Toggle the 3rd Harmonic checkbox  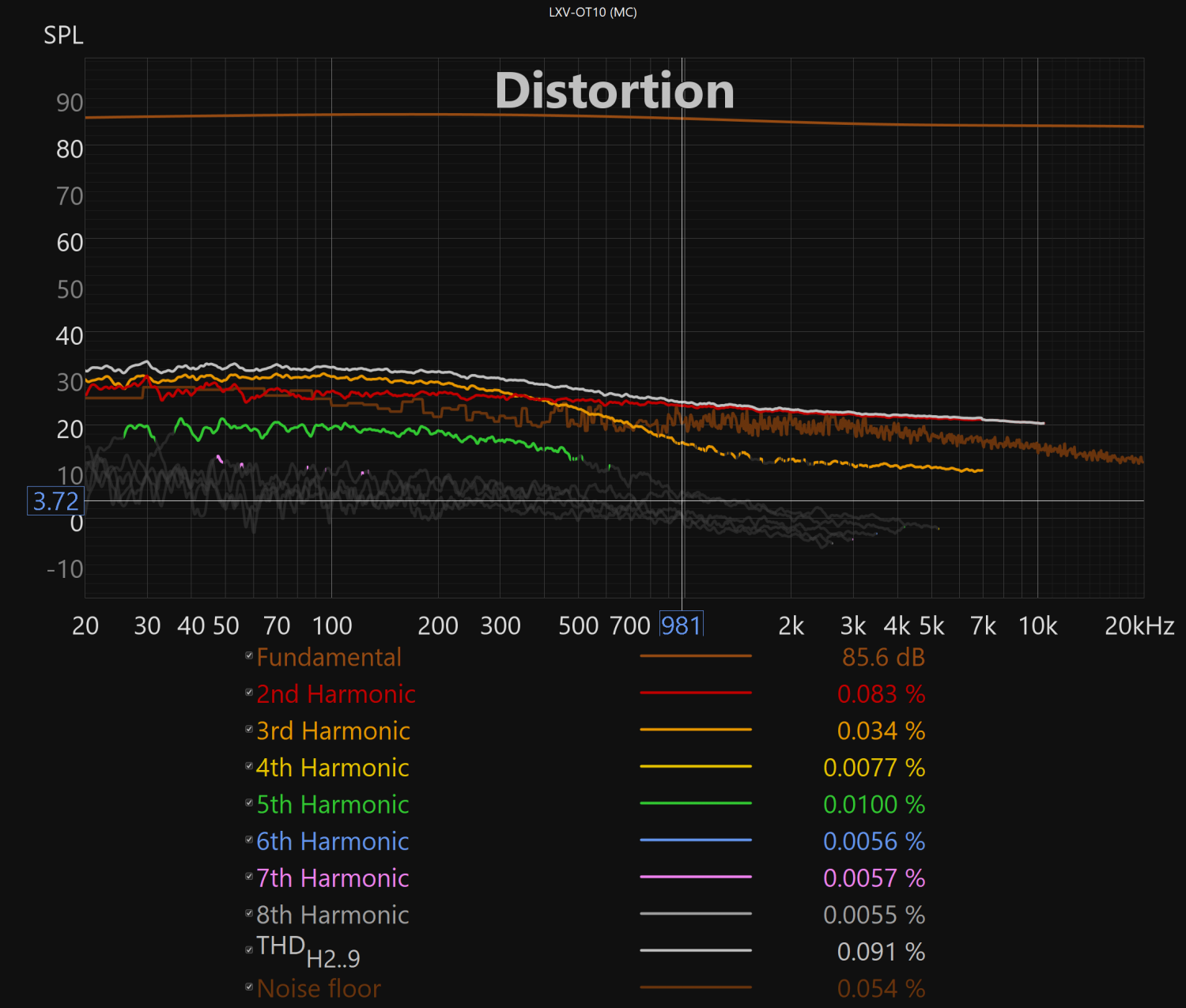249,729
